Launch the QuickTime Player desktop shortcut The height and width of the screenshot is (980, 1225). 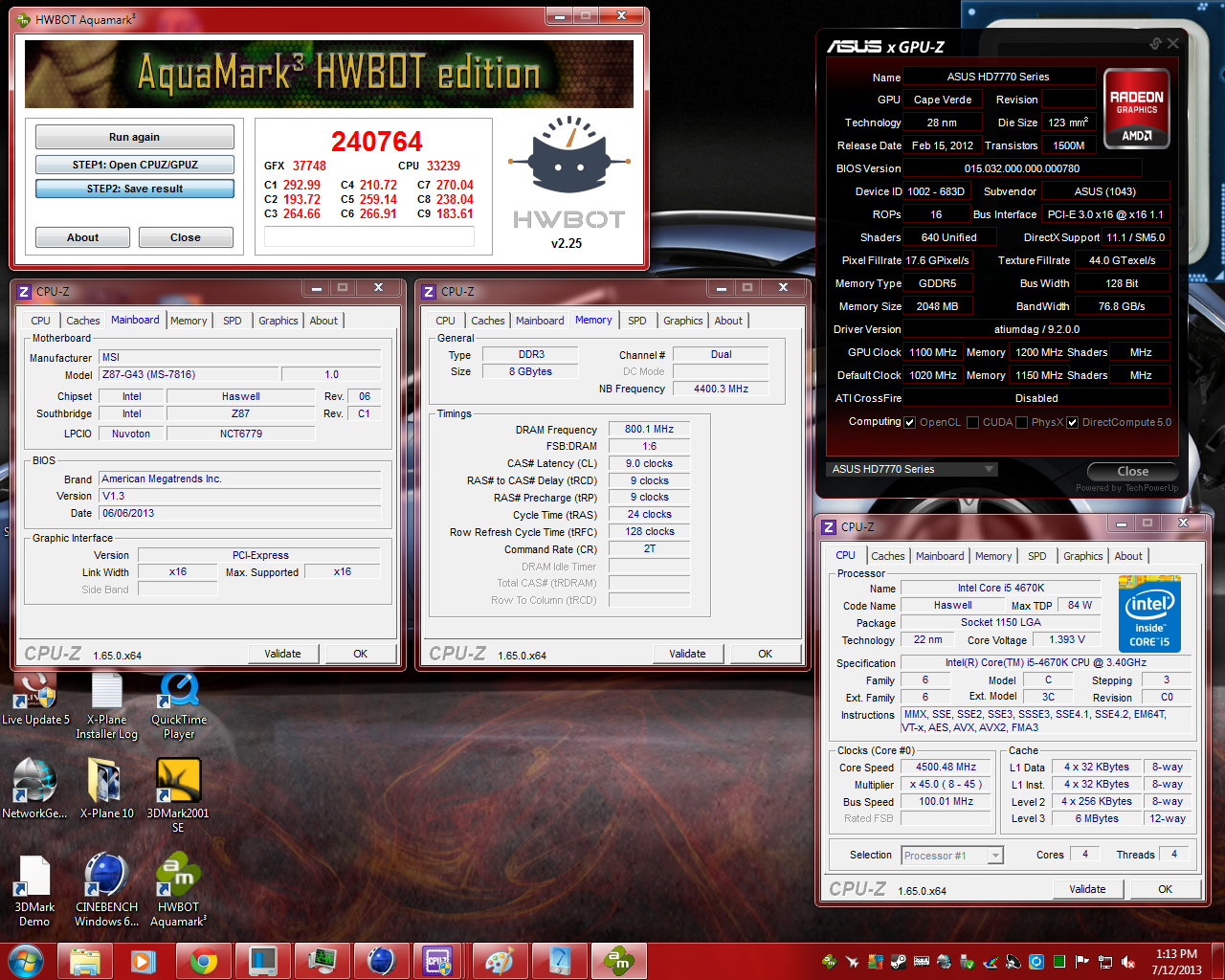coord(178,705)
